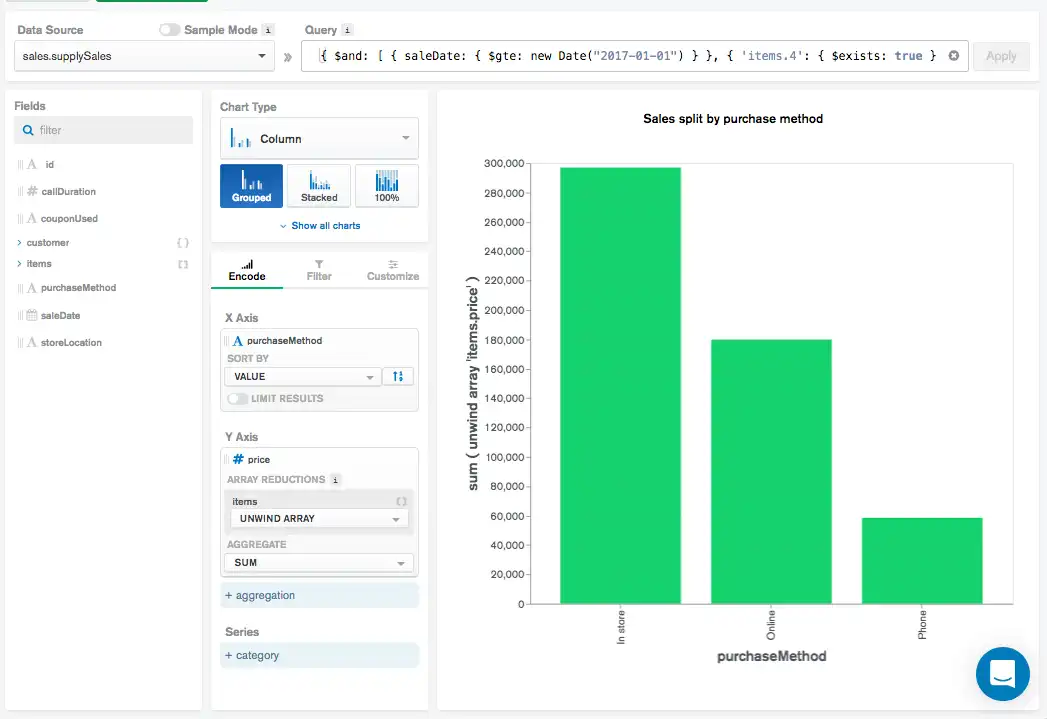This screenshot has height=719, width=1047.
Task: Open the Chart Type Column dropdown
Action: (319, 139)
